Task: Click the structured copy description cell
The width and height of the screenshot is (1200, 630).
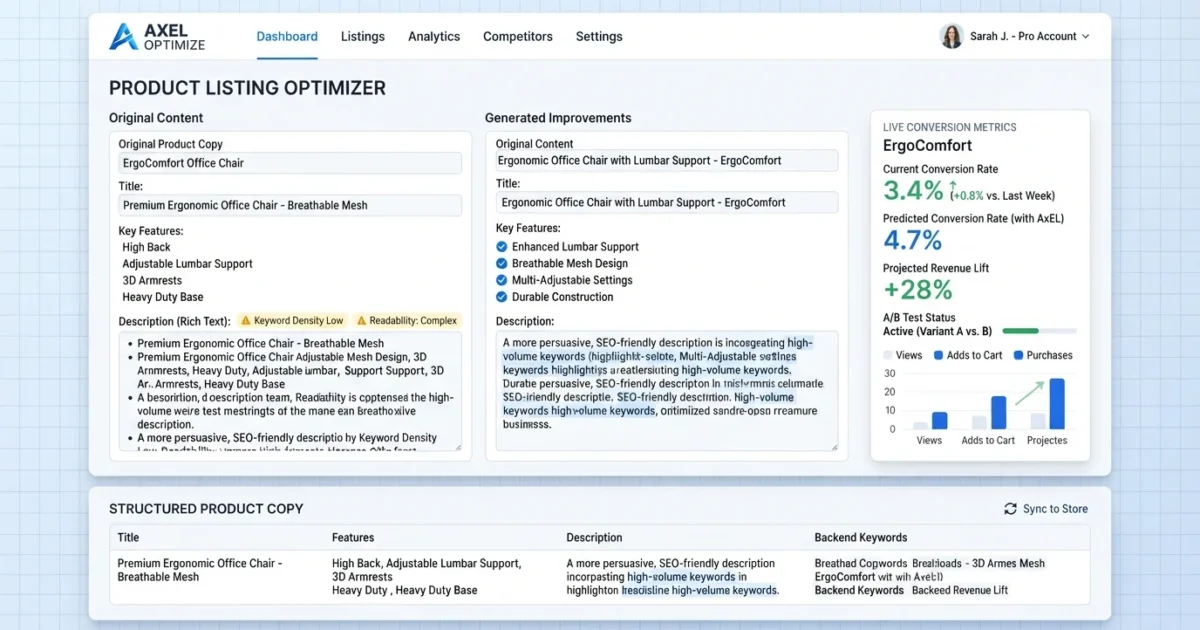Action: click(x=672, y=577)
